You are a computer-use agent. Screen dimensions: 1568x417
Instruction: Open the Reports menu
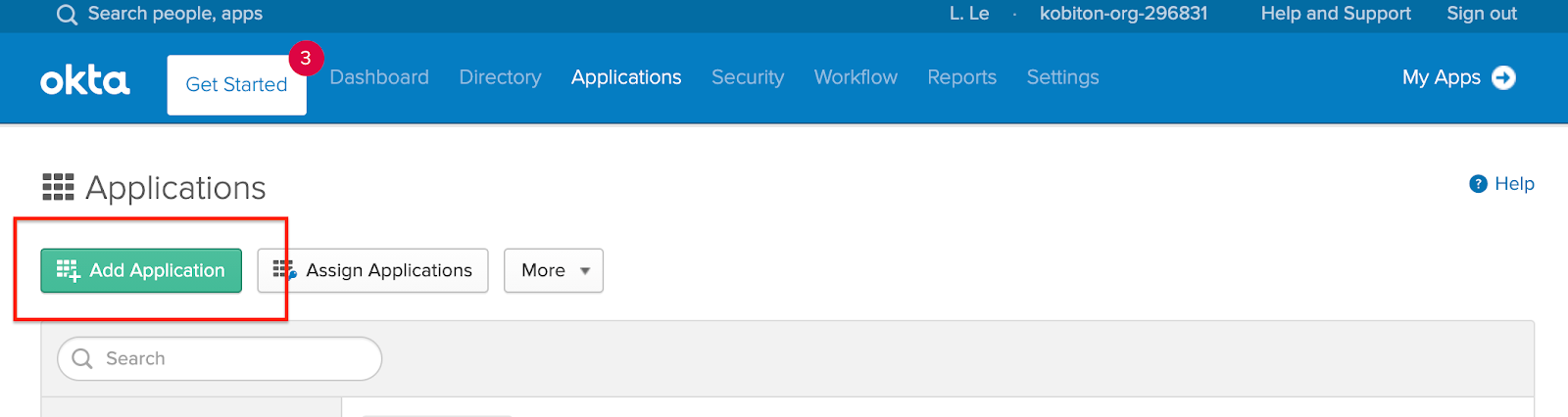tap(961, 77)
